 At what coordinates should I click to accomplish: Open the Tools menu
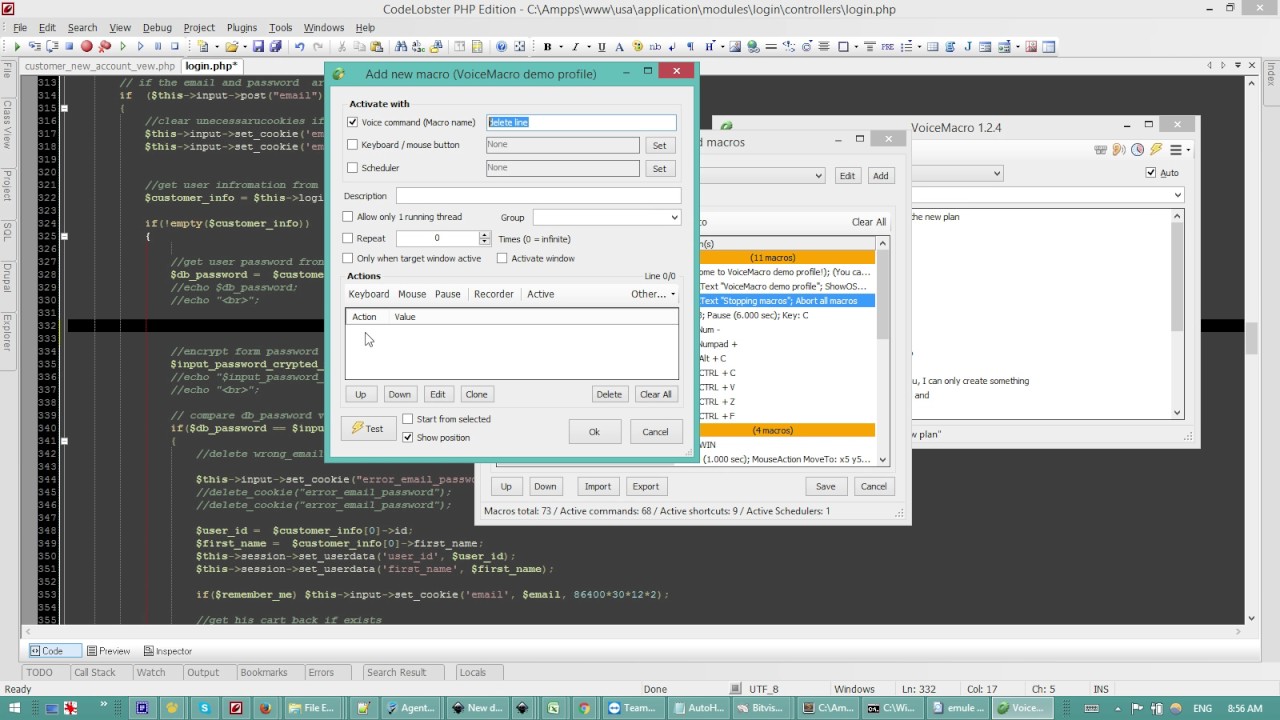coord(281,27)
